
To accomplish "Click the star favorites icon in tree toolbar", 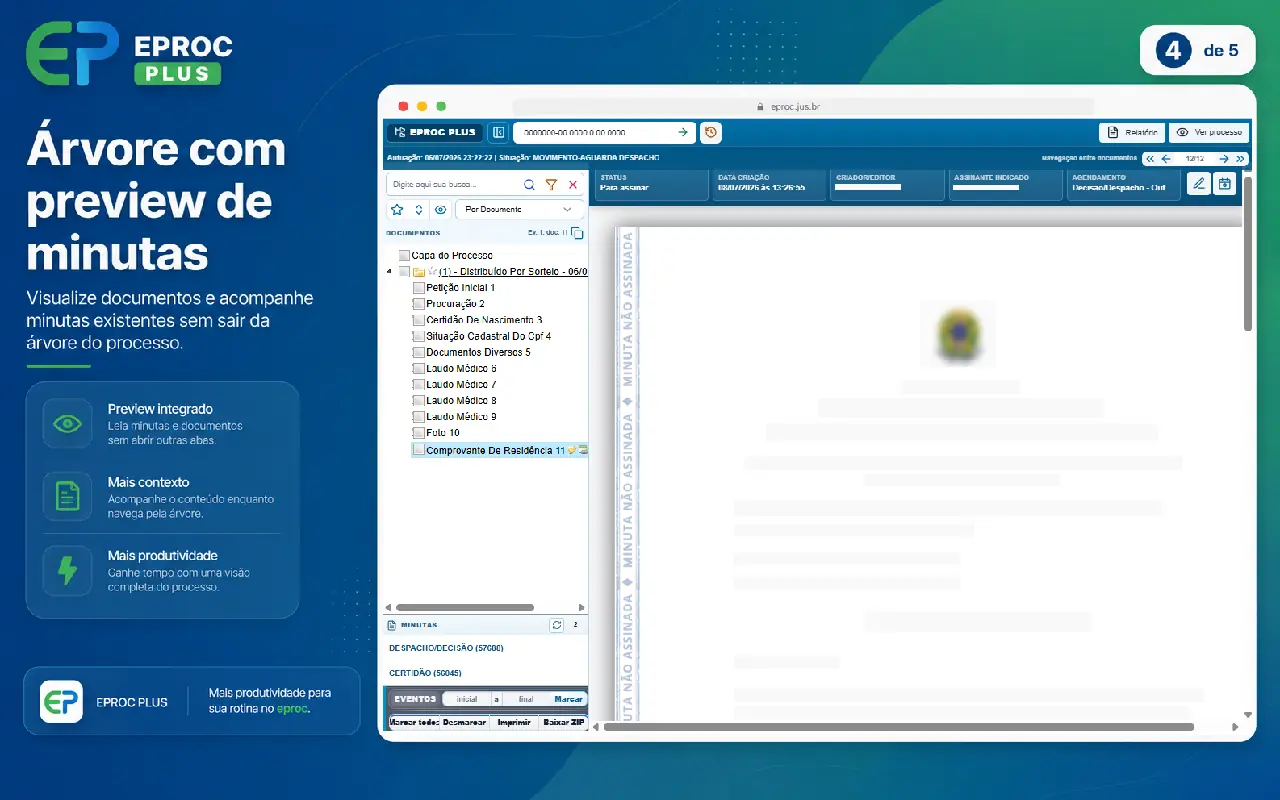I will click(397, 210).
